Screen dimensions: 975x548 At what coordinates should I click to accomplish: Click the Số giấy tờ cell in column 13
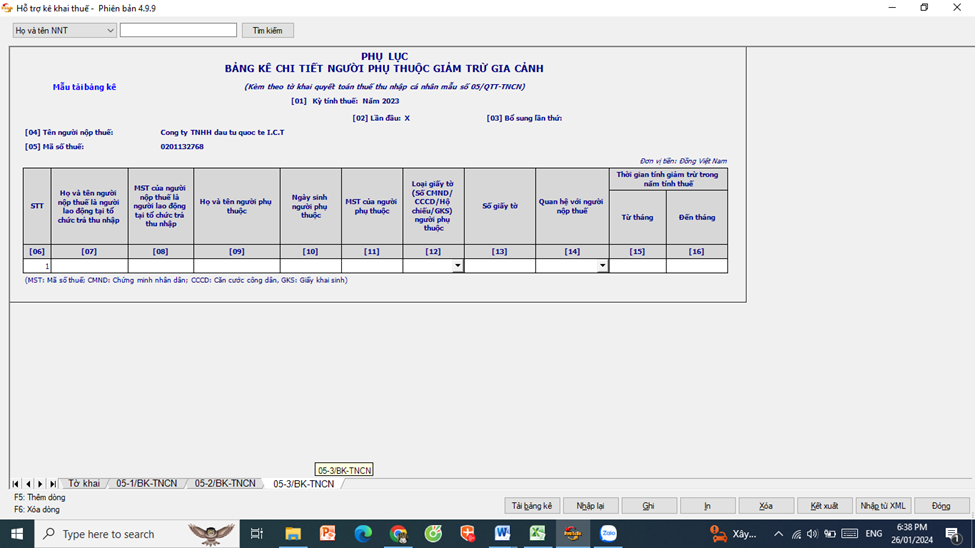500,266
